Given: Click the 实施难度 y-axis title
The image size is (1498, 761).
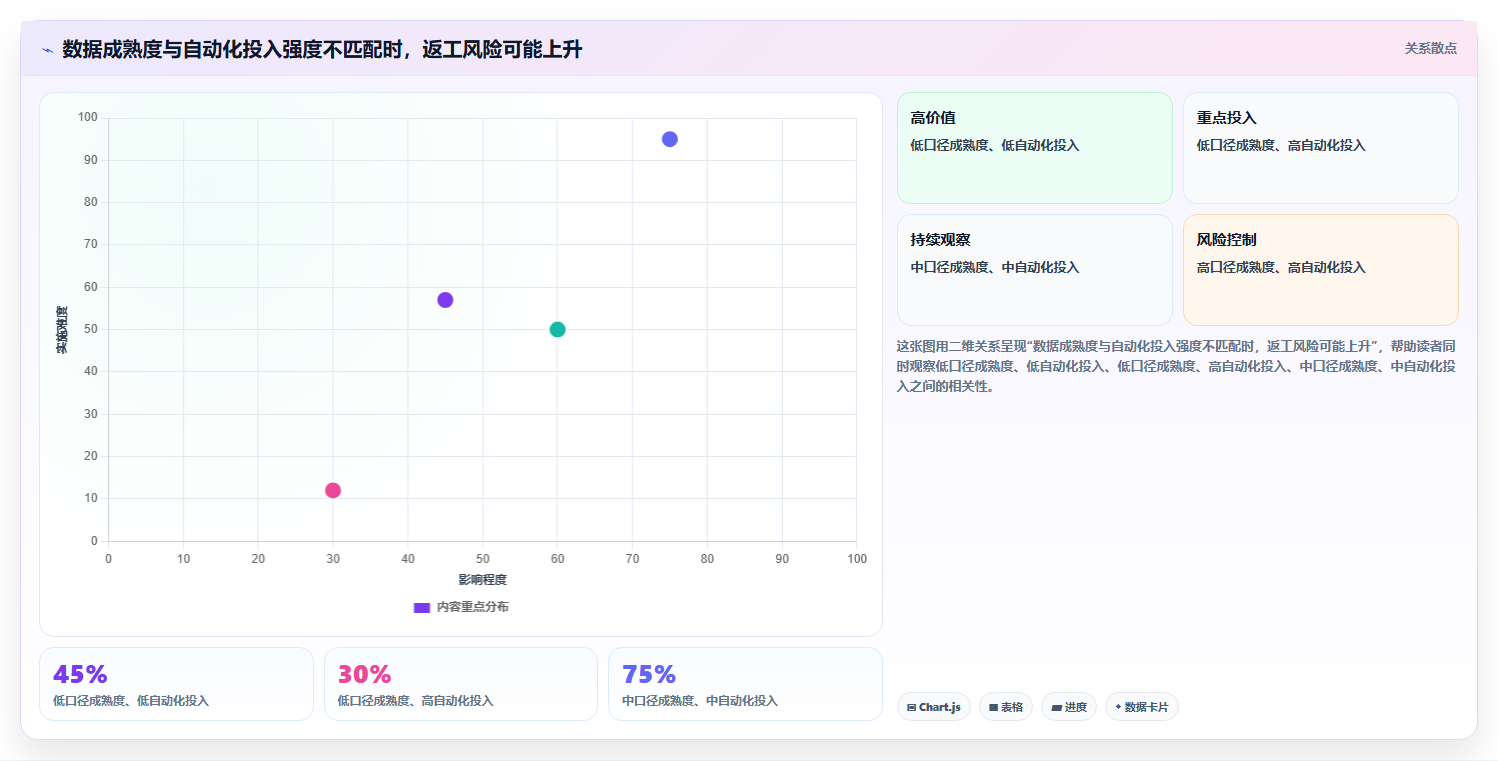Looking at the screenshot, I should tap(62, 330).
